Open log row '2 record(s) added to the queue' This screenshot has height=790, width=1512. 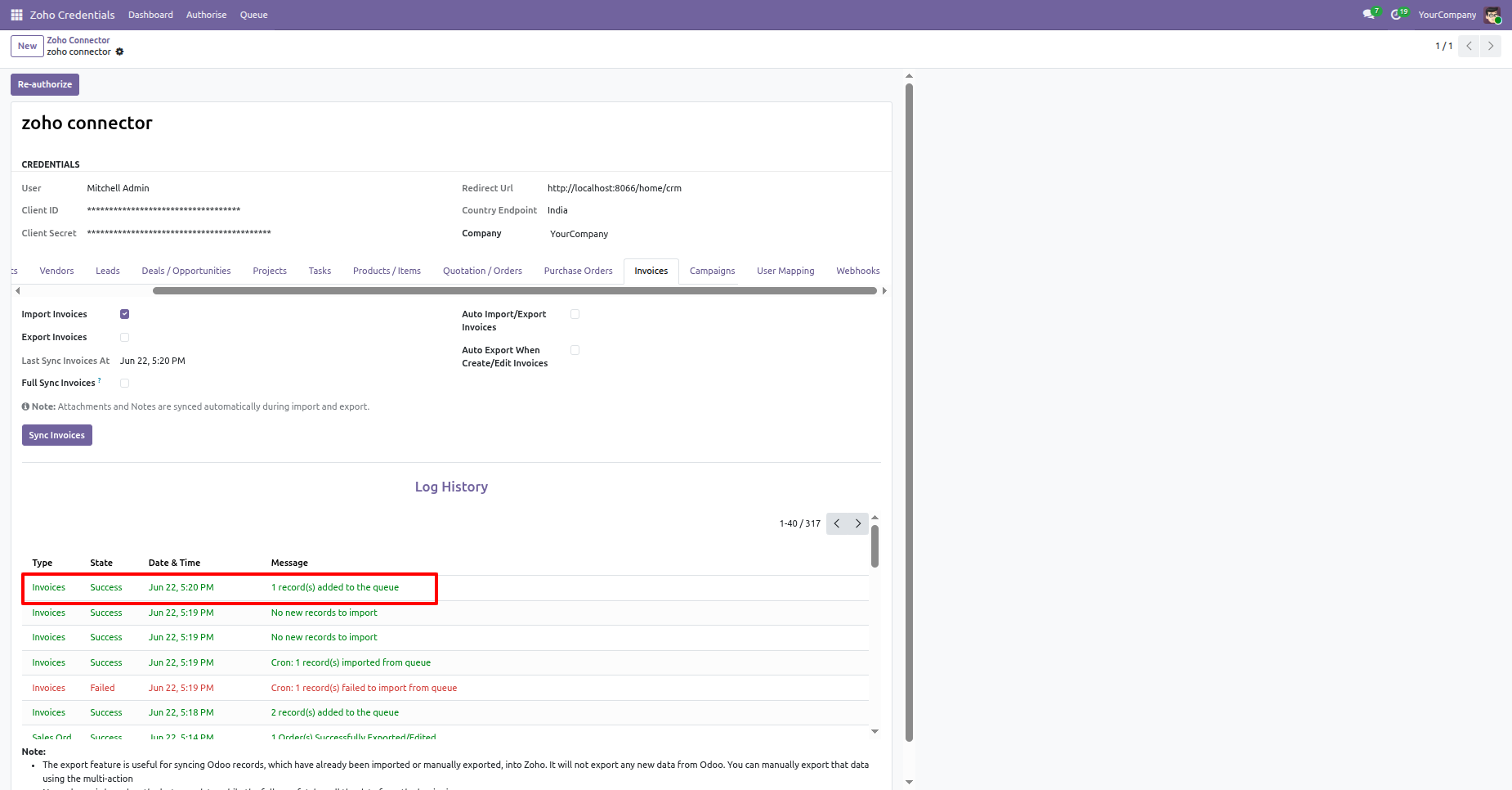445,713
